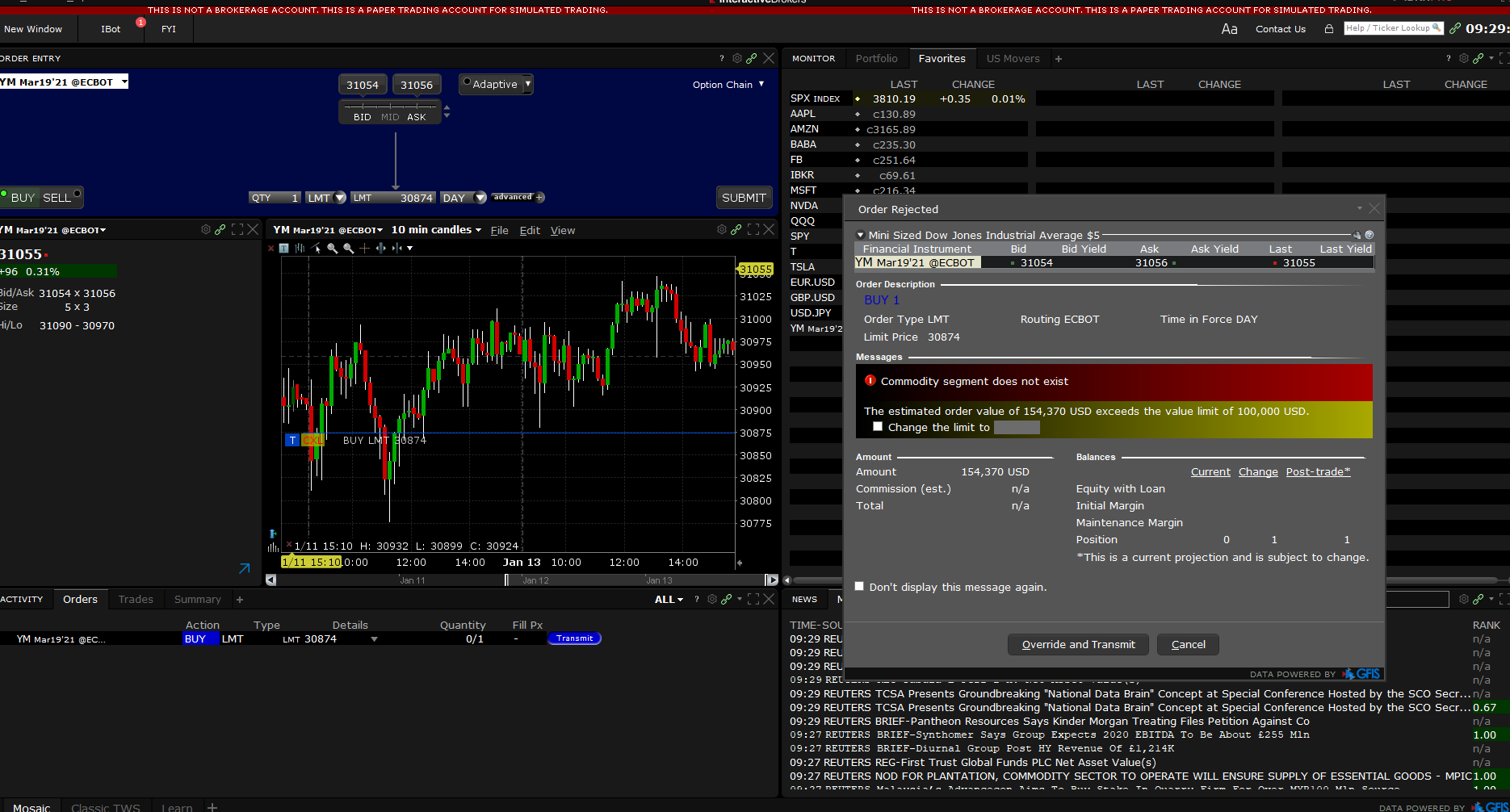Select the zoom-in magnifier on the chart toolbar

point(332,248)
